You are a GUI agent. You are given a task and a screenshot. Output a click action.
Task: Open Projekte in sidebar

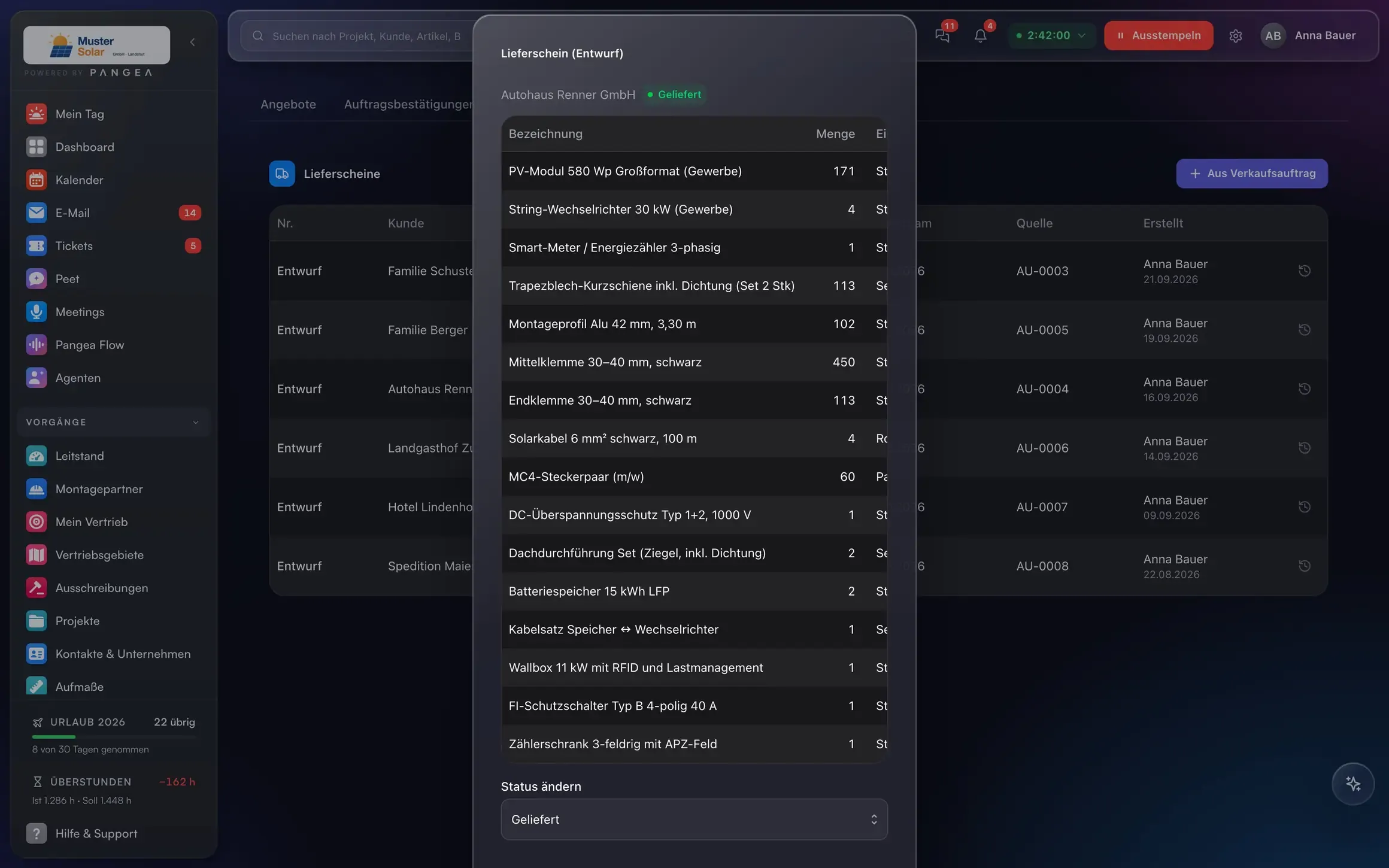point(113,620)
